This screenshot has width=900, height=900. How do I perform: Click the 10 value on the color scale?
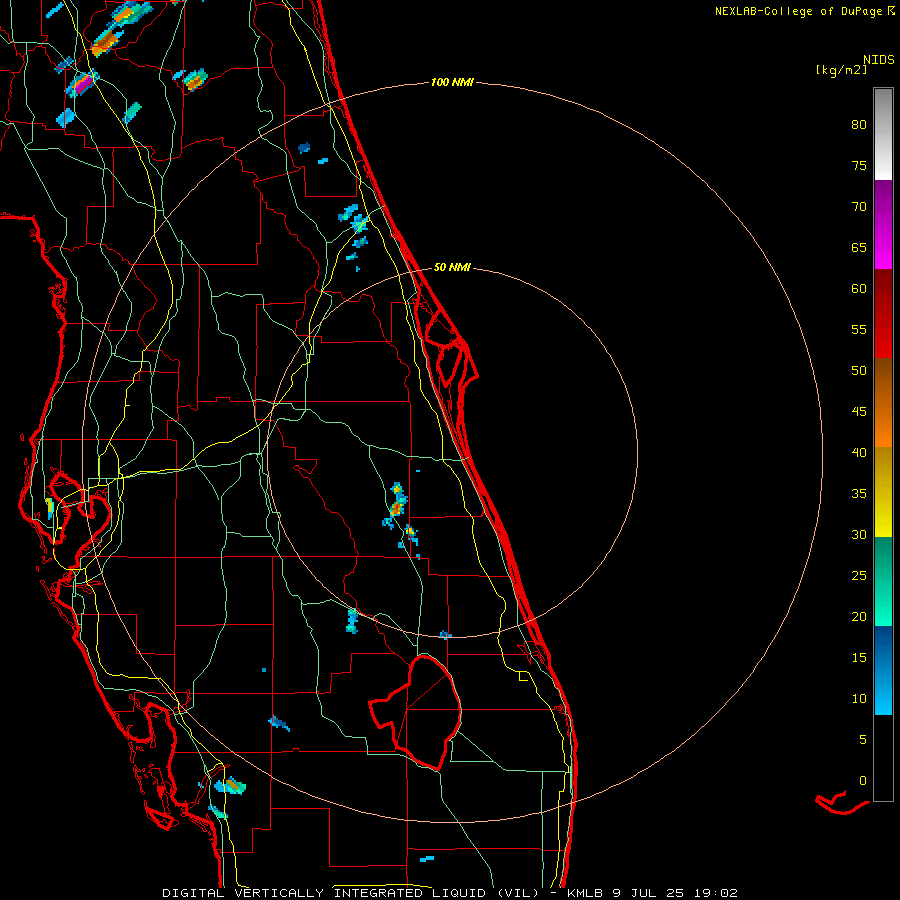(x=859, y=699)
